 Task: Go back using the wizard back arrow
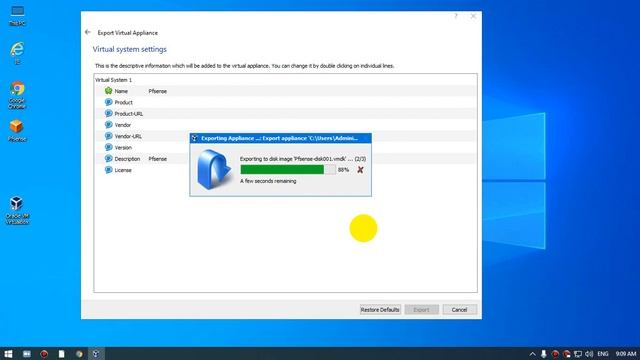[88, 32]
